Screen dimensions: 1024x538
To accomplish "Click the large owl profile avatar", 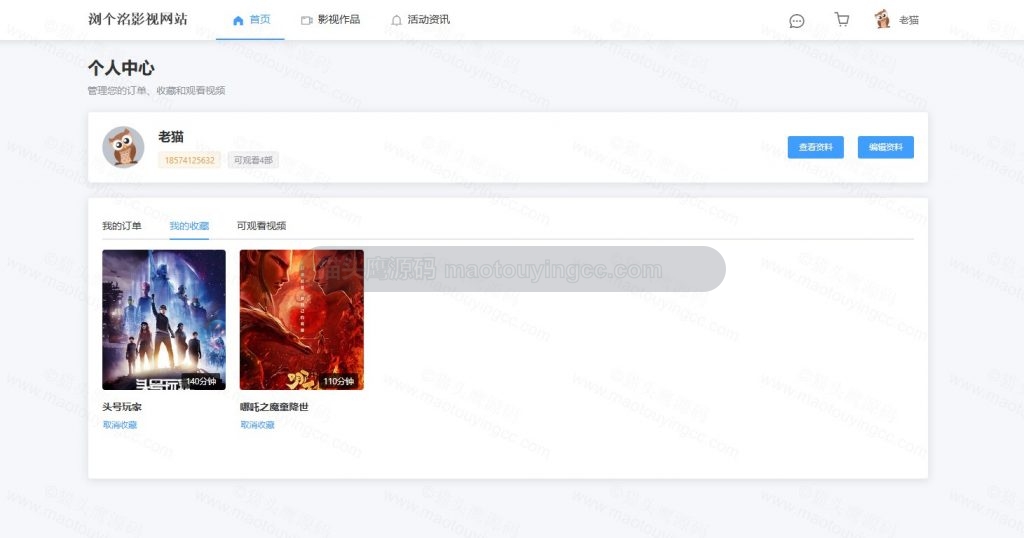I will [123, 147].
